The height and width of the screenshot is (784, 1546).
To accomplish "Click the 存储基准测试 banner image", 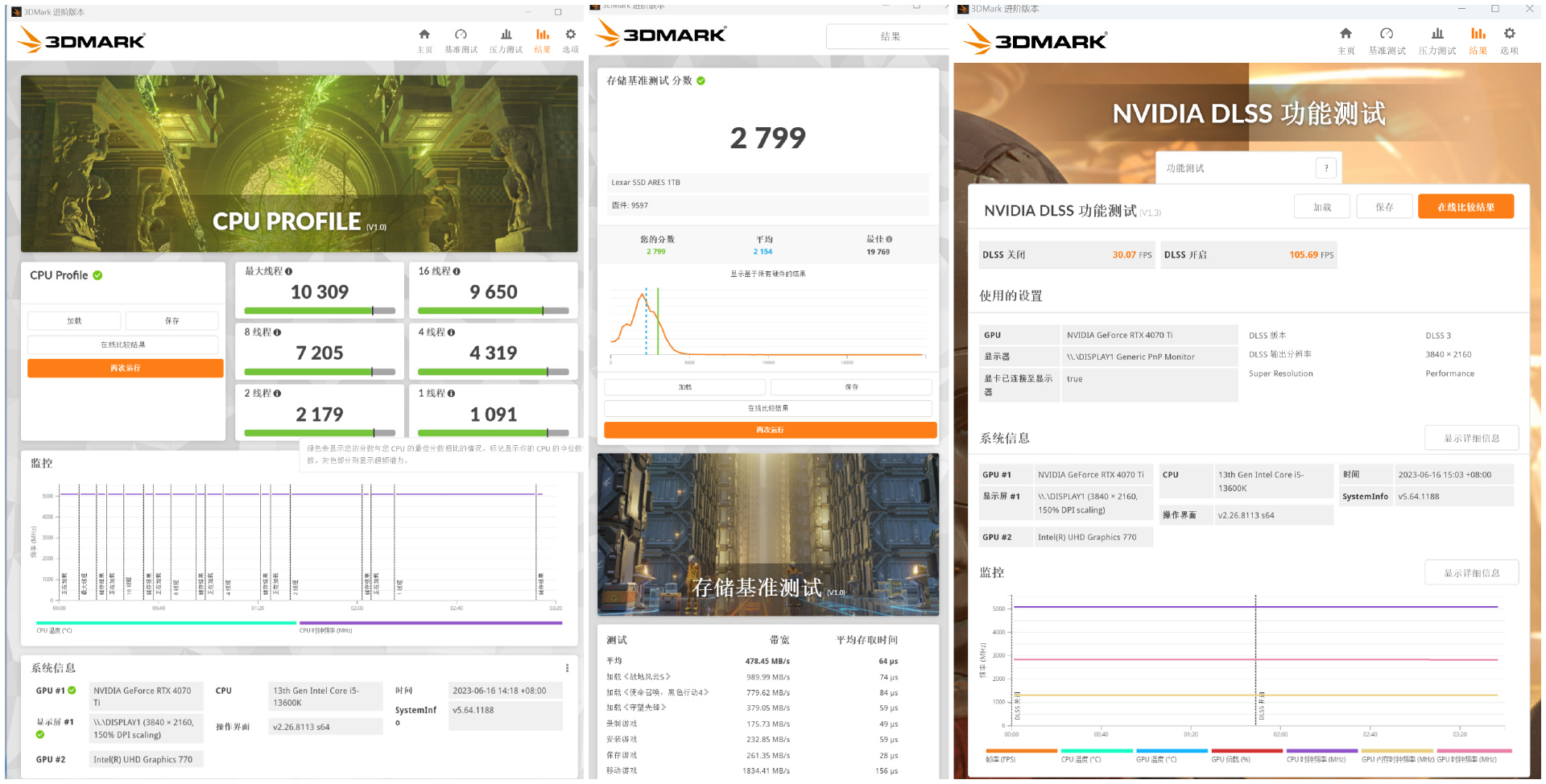I will tap(768, 534).
